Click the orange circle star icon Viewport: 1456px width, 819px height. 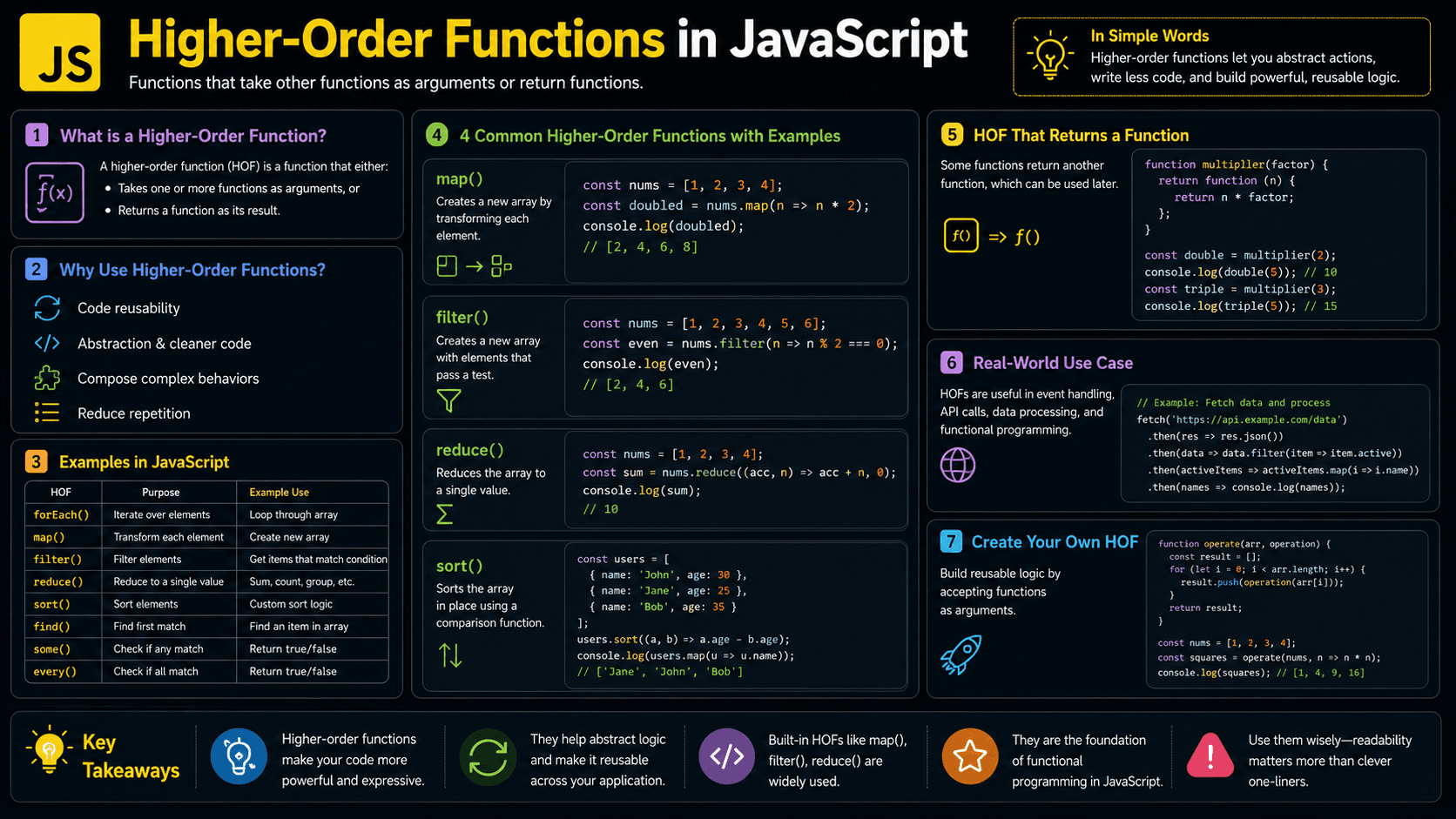click(970, 756)
